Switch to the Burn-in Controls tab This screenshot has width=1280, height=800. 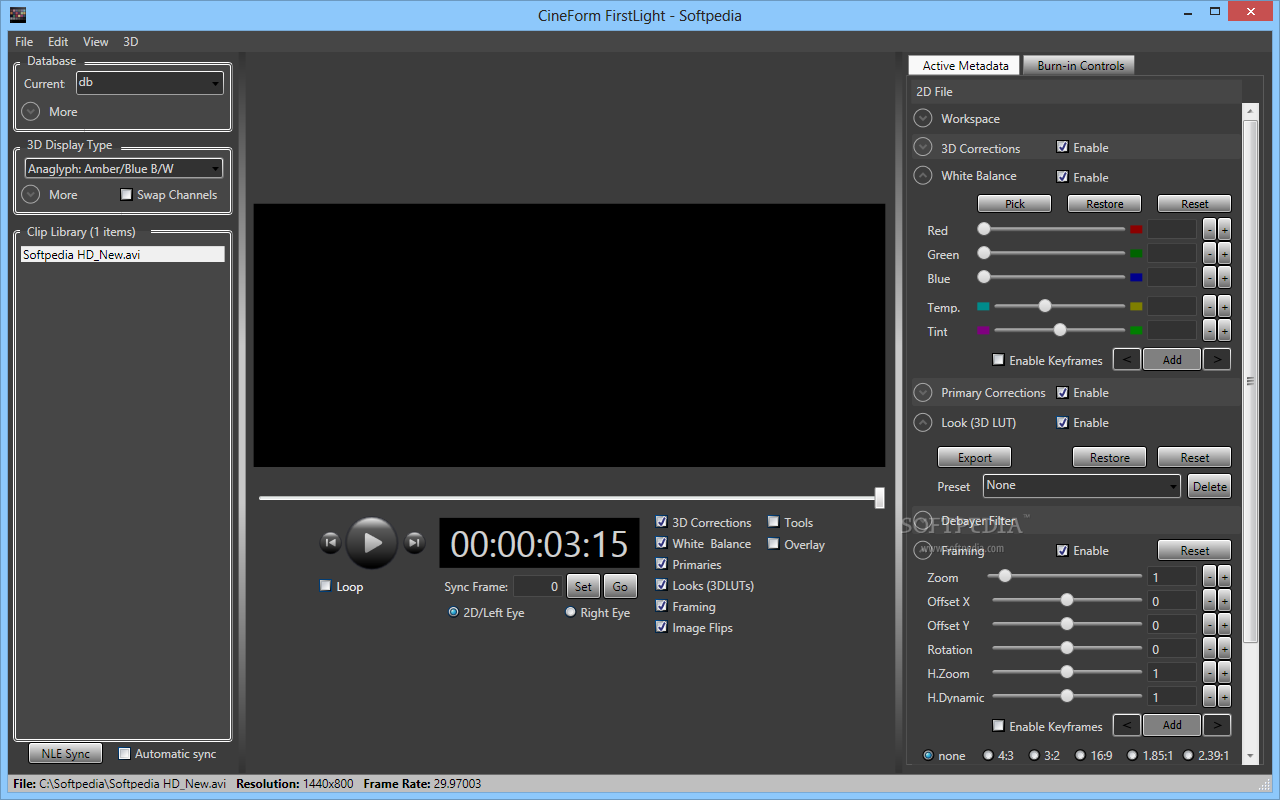pyautogui.click(x=1080, y=65)
